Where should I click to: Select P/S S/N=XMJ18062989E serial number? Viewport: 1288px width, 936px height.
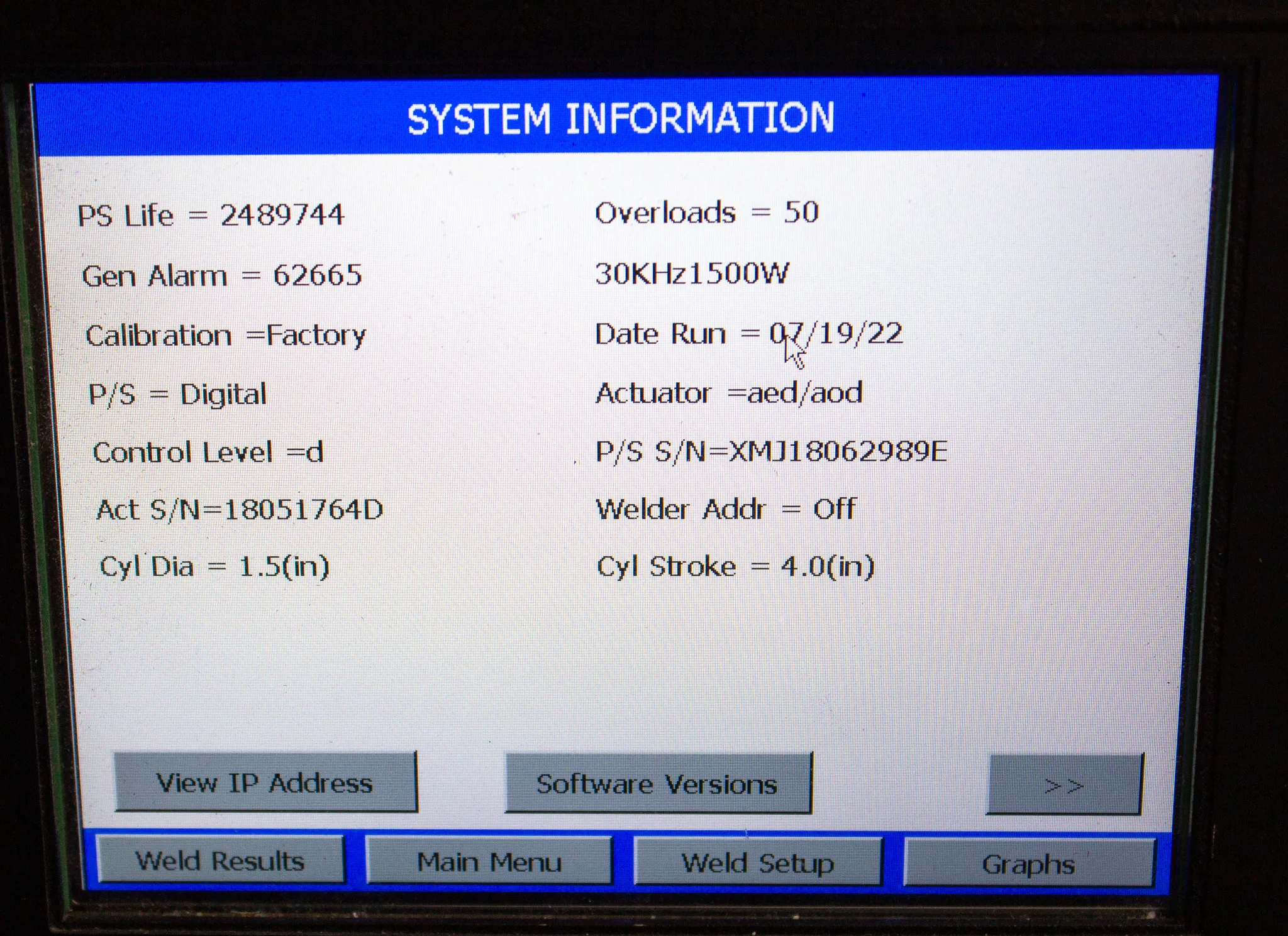[x=772, y=451]
